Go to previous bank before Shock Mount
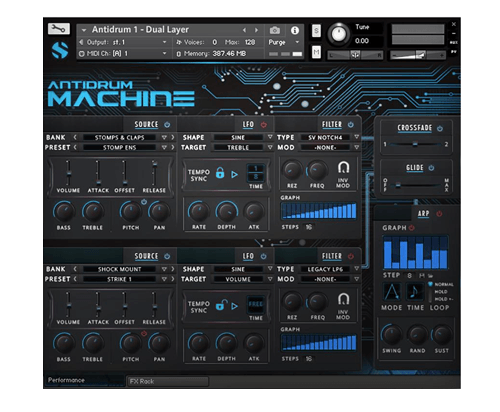The height and width of the screenshot is (412, 500). coord(75,269)
